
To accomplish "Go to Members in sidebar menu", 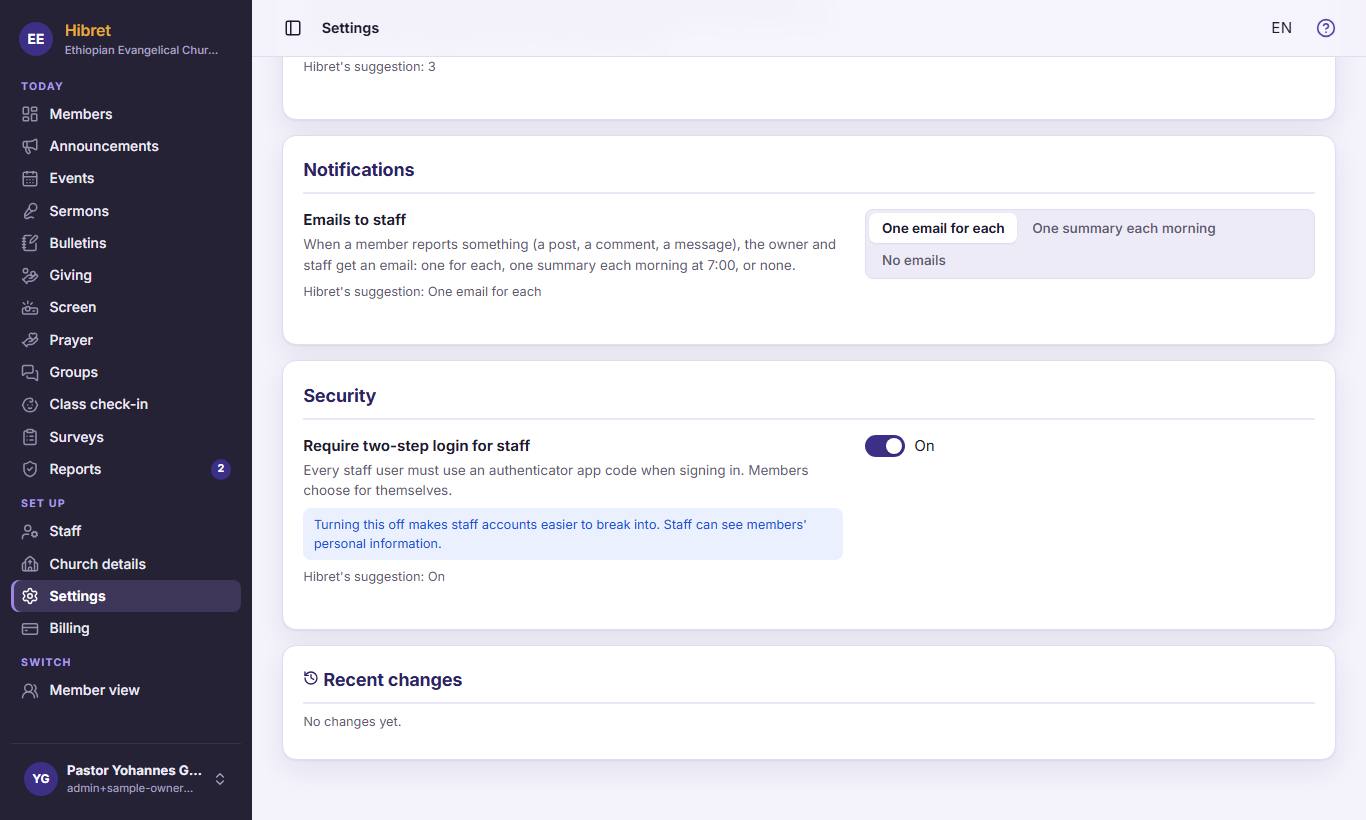I will 126,114.
